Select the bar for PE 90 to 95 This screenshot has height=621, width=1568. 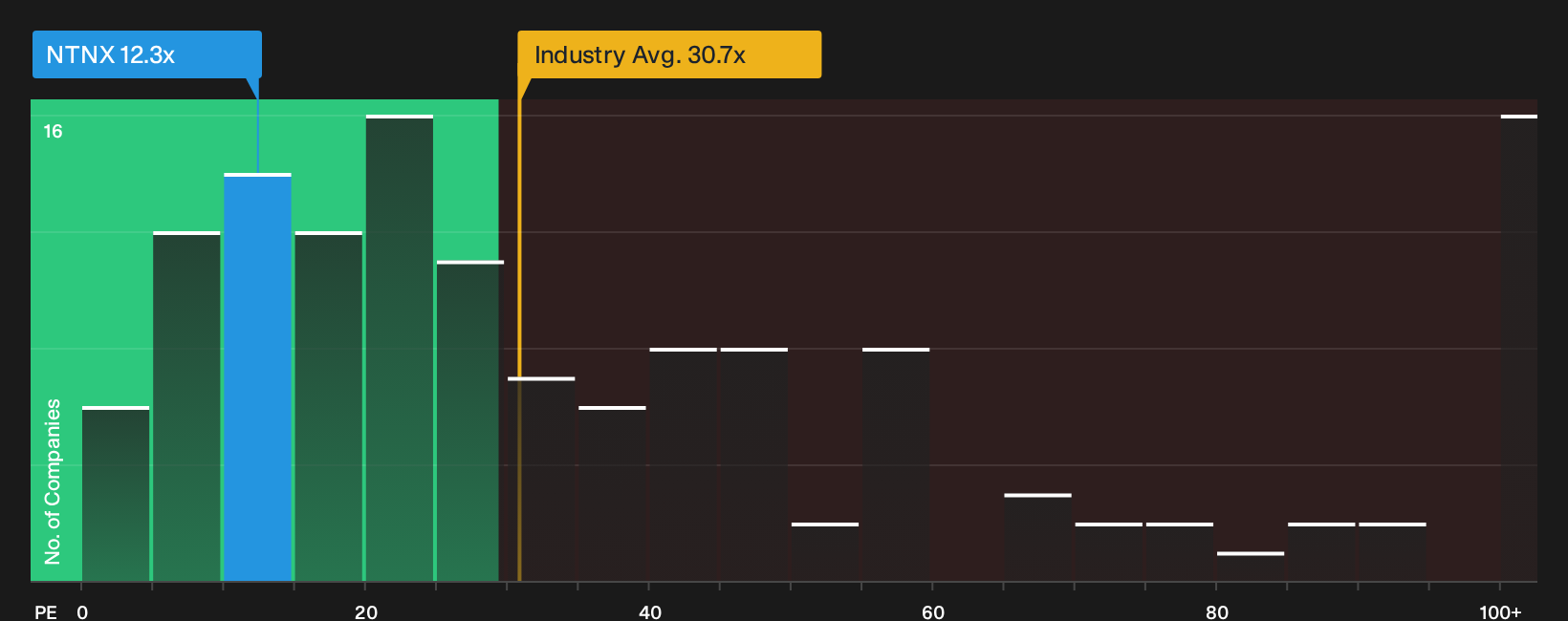click(1392, 552)
